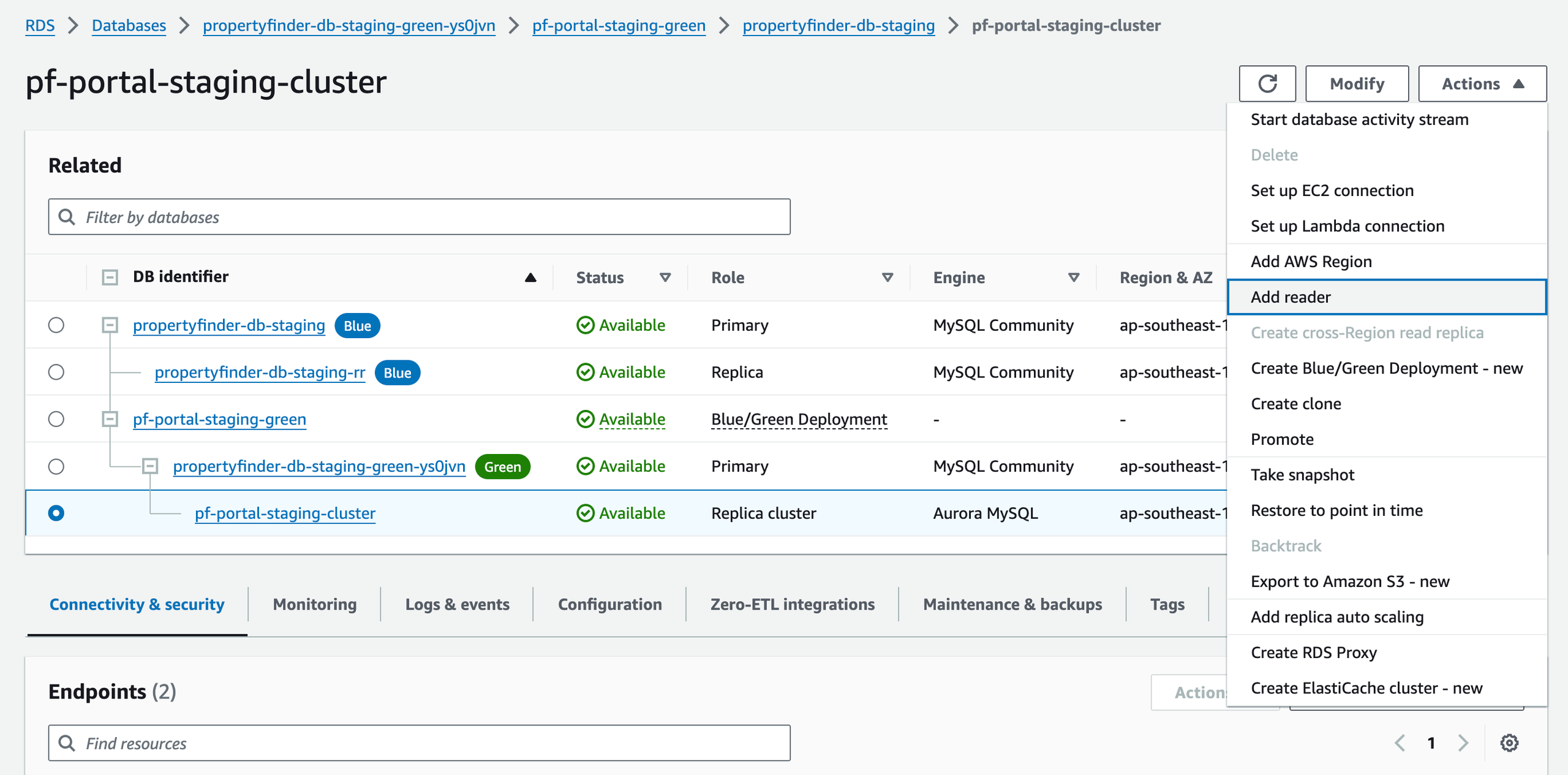Click the Region & AZ column header

(x=1166, y=278)
